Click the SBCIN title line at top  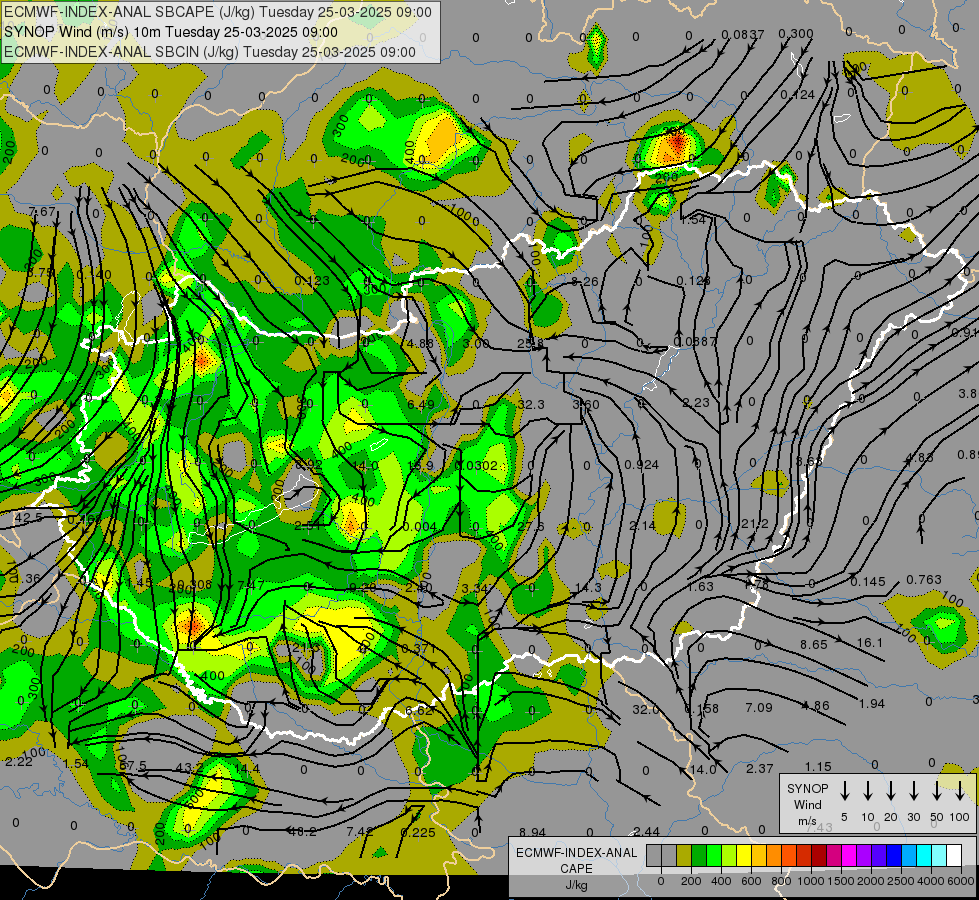tap(210, 52)
